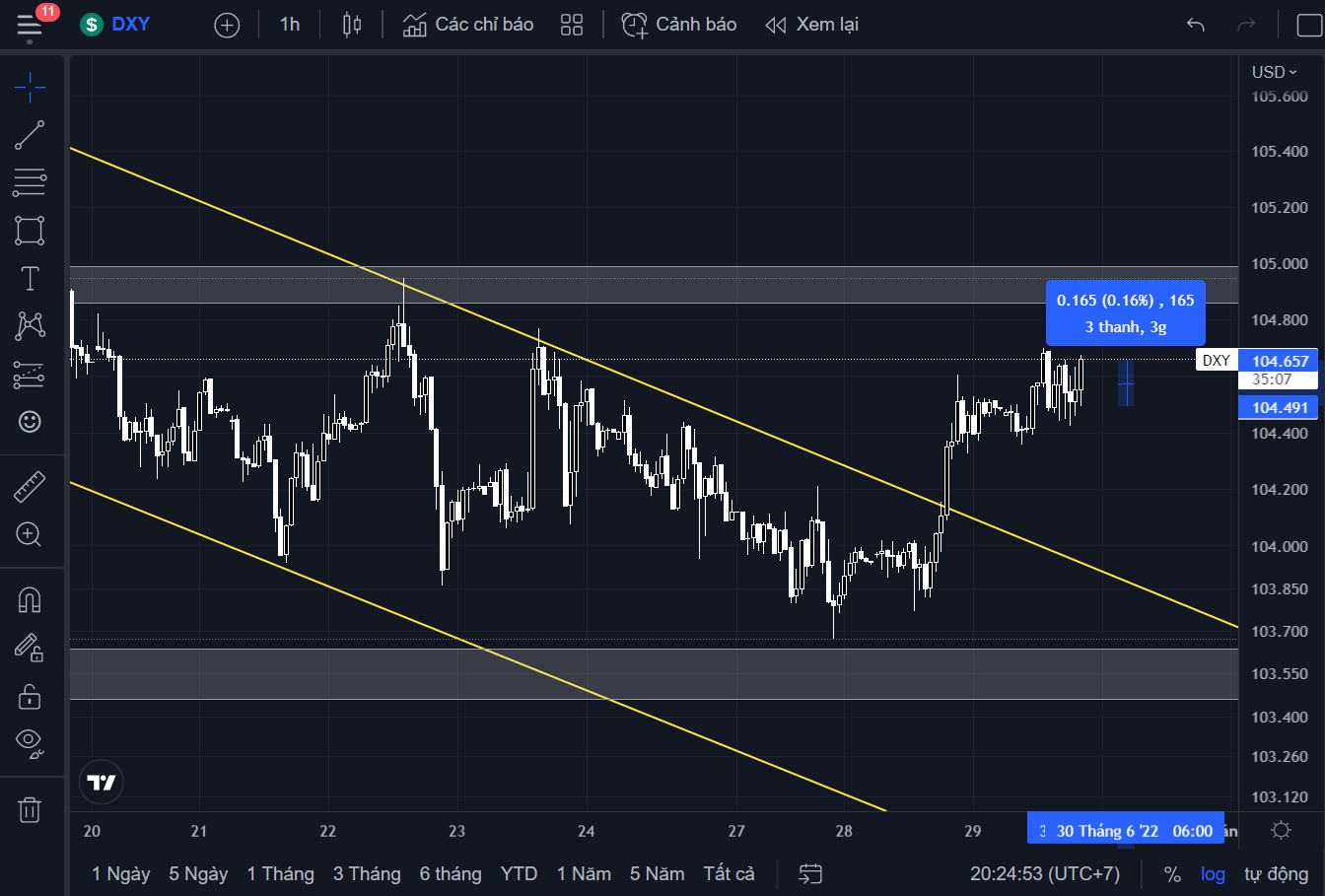1325x896 pixels.
Task: Toggle magnet mode on
Action: coord(30,599)
